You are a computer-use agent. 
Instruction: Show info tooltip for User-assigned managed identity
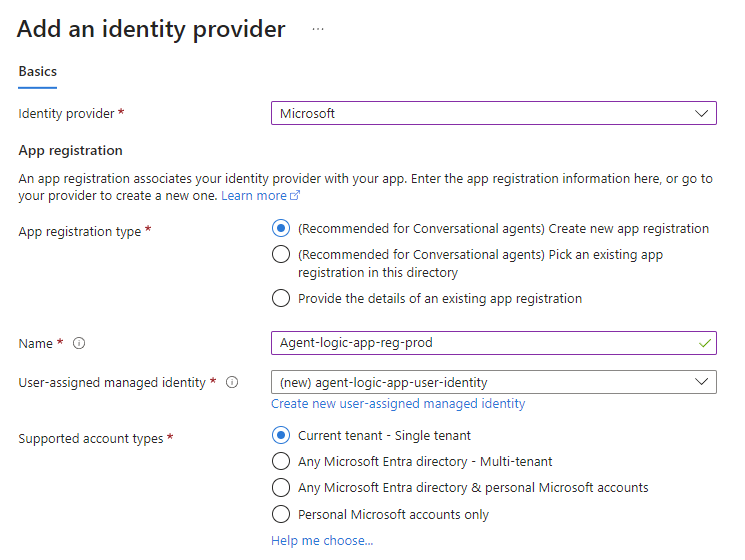pyautogui.click(x=232, y=382)
